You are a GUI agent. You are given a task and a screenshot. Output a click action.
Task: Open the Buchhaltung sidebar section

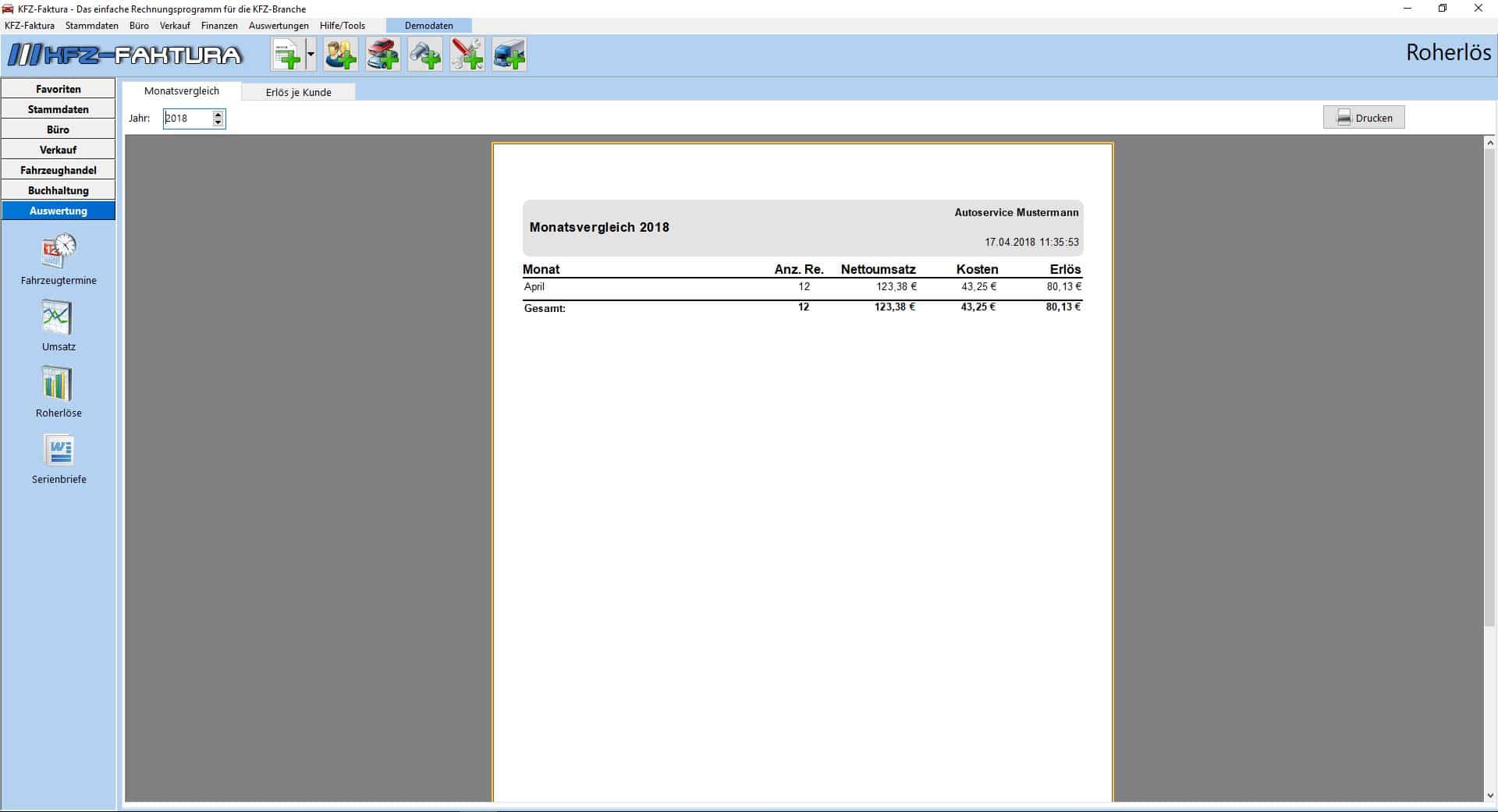[x=59, y=190]
